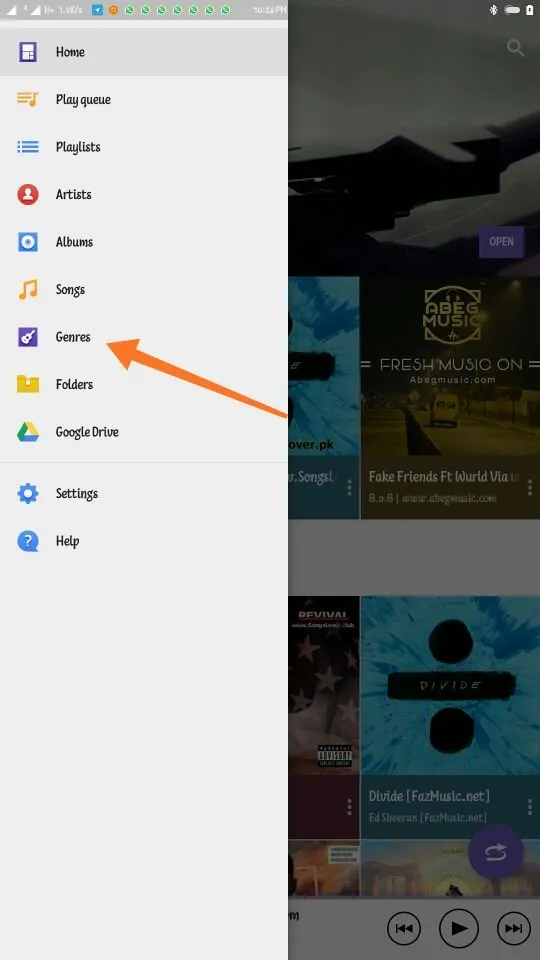Tap the Telegram notification icon in status bar
The image size is (540, 960).
coord(97,10)
